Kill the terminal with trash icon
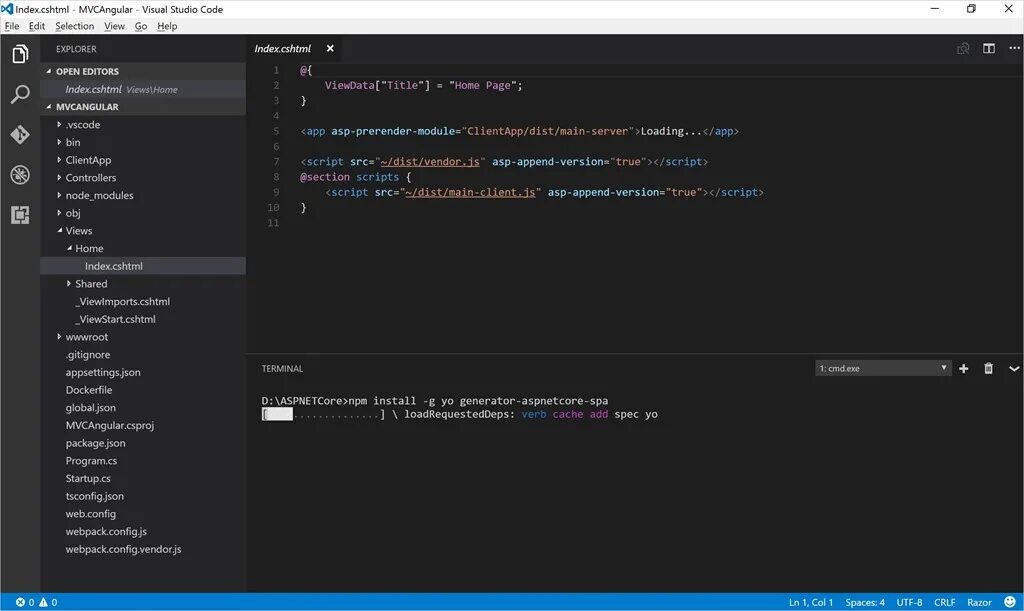The height and width of the screenshot is (611, 1024). tap(988, 369)
